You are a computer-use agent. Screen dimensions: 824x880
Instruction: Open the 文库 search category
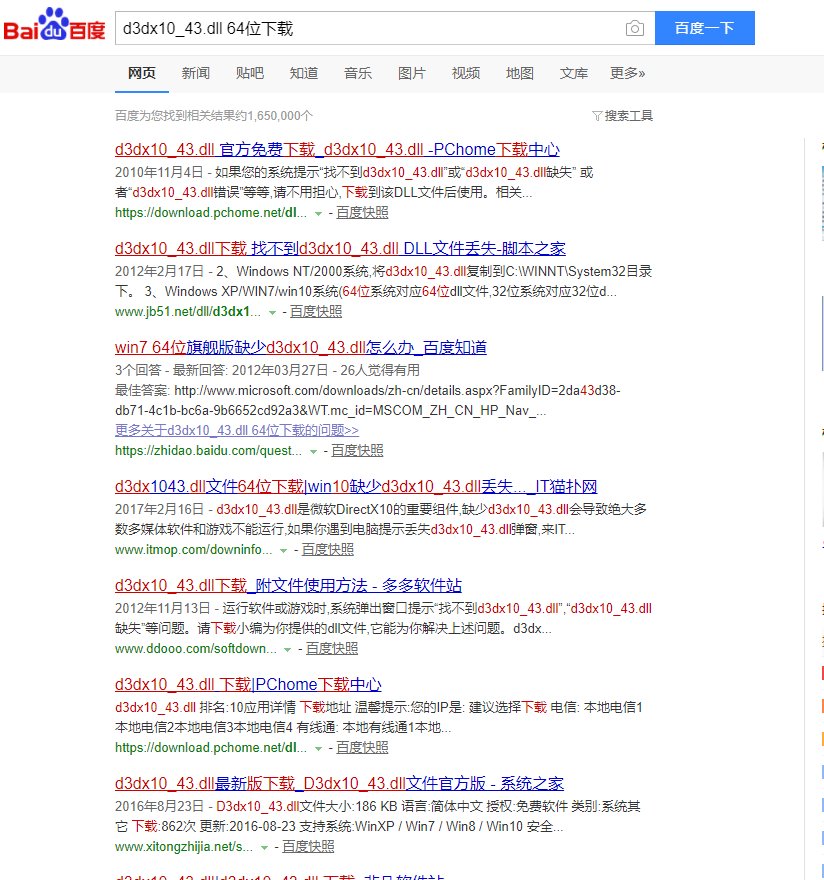pyautogui.click(x=573, y=73)
